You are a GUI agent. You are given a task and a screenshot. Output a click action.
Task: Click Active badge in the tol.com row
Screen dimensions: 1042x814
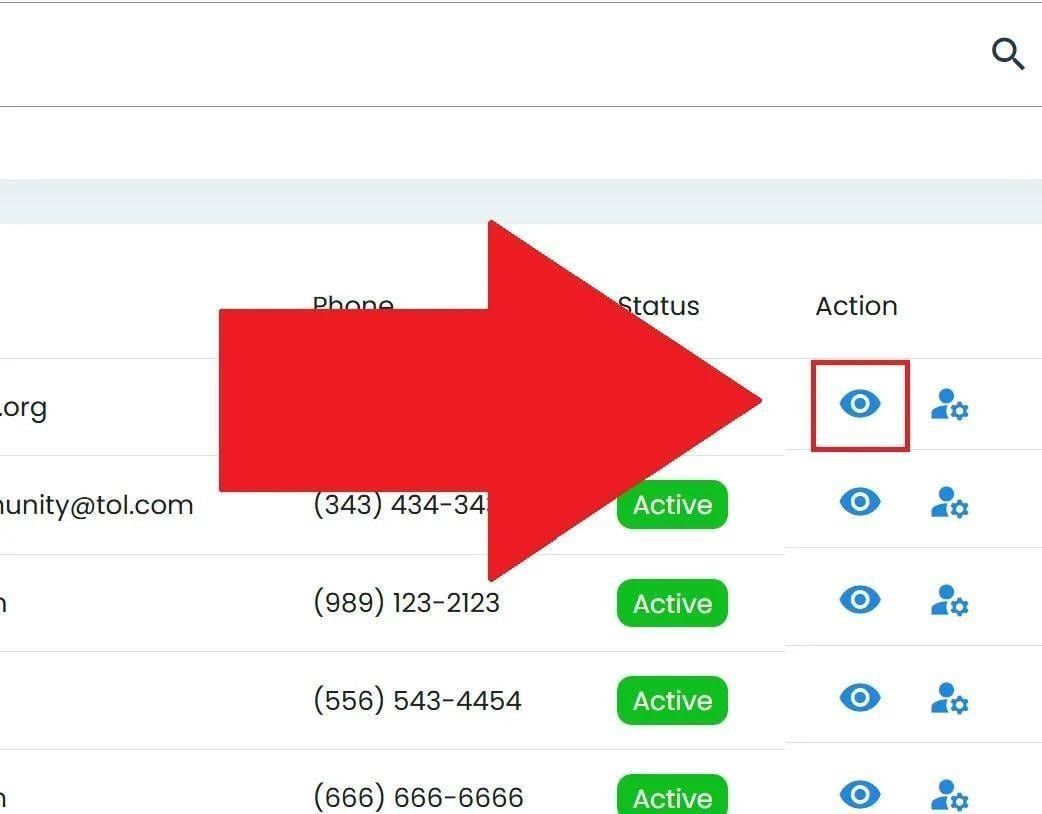point(672,505)
